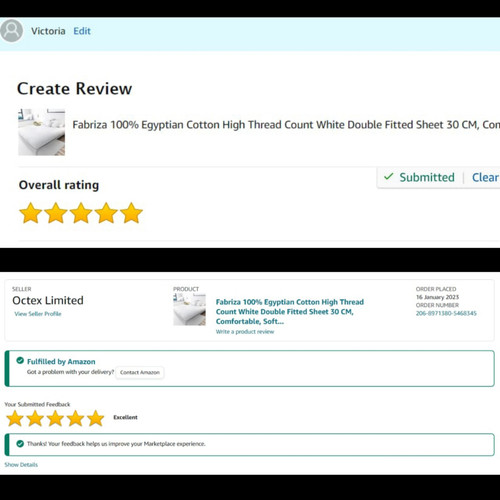Click first star of Your Submitted Feedback

(15, 418)
